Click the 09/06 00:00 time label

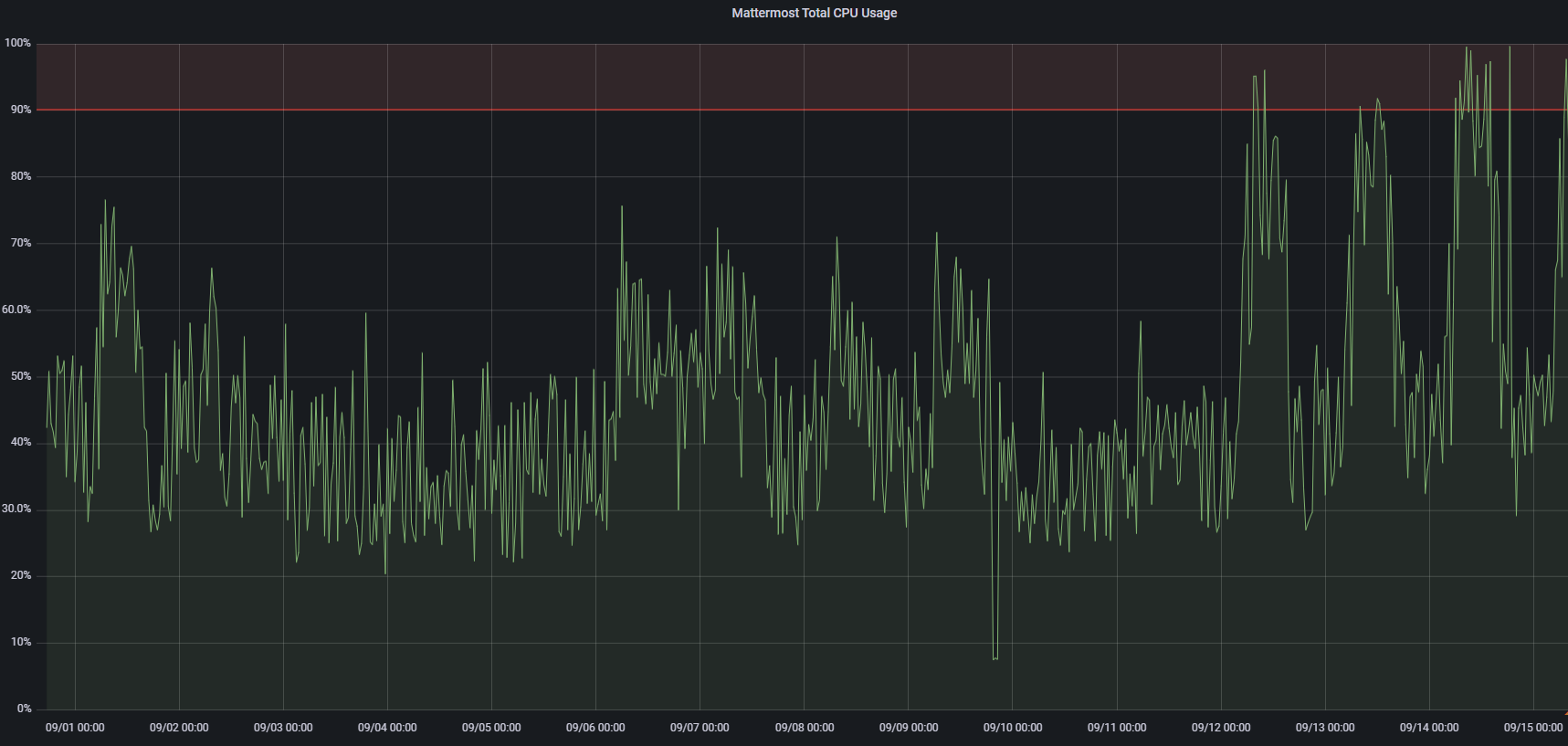[x=595, y=728]
